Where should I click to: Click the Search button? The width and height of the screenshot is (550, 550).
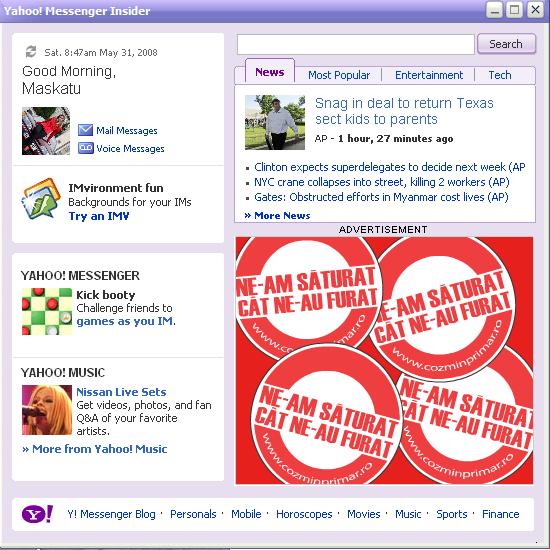click(x=506, y=44)
